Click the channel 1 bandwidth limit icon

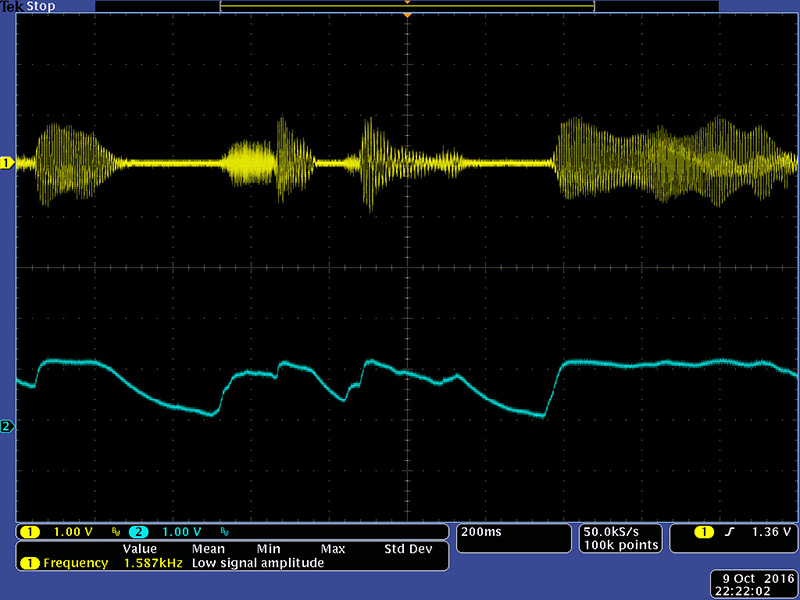point(116,532)
